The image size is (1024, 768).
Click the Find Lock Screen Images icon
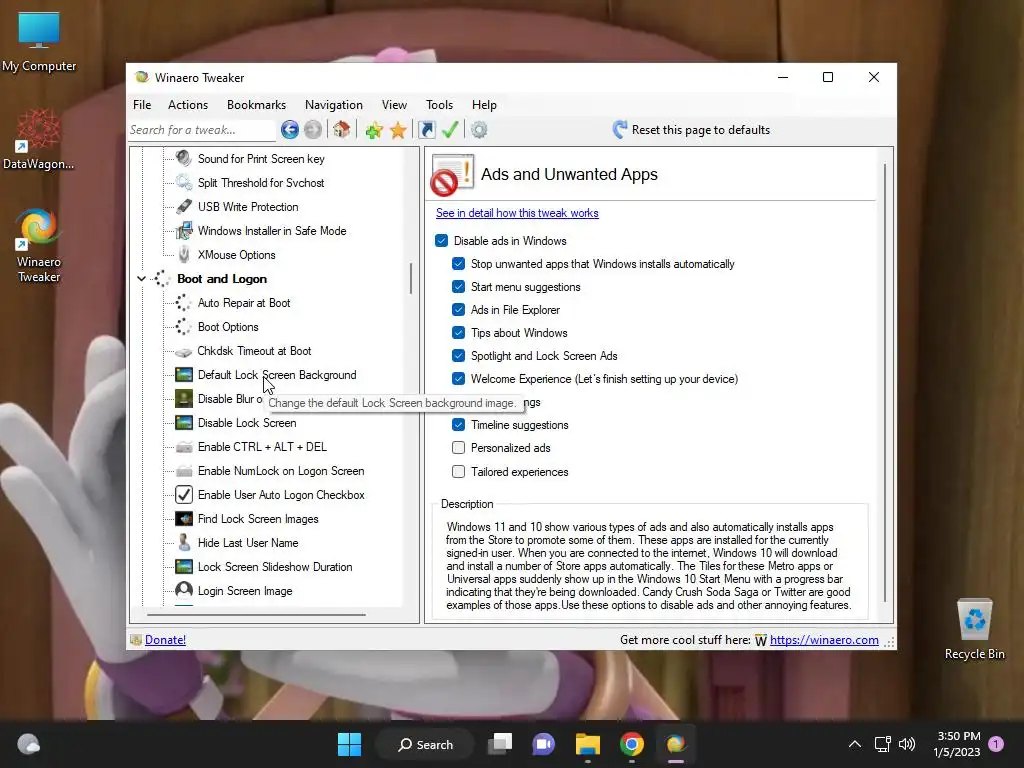(184, 519)
